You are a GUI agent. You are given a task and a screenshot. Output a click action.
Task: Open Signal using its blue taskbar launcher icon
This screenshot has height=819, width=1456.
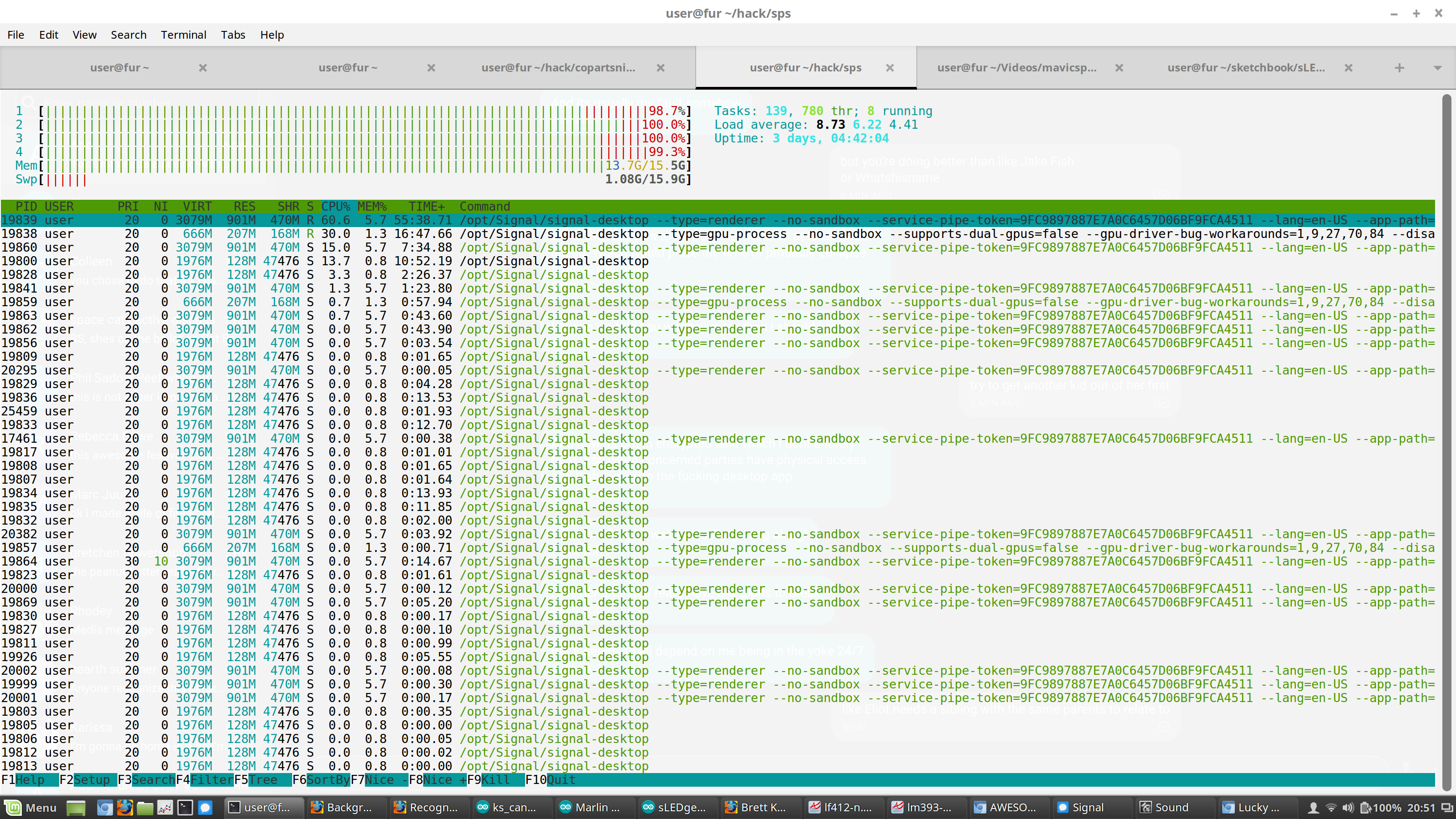(x=206, y=807)
